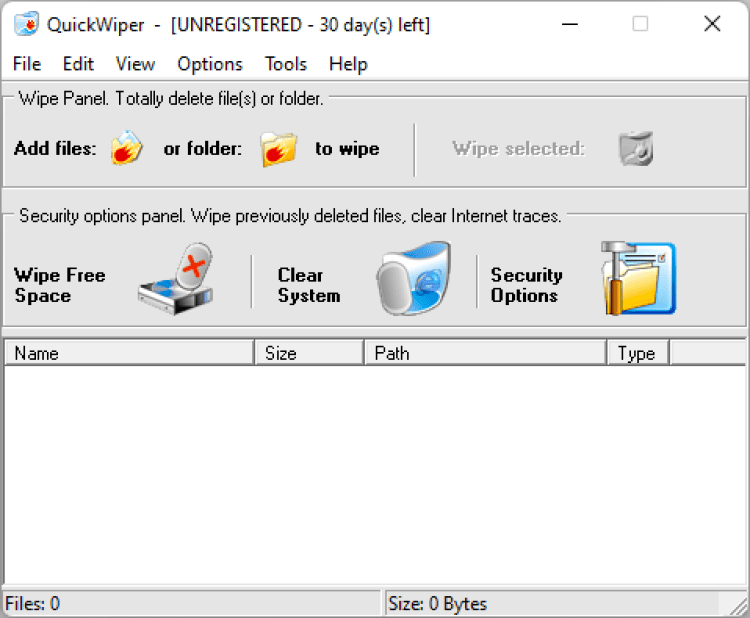This screenshot has height=618, width=750.
Task: Open the Help menu
Action: click(x=348, y=64)
